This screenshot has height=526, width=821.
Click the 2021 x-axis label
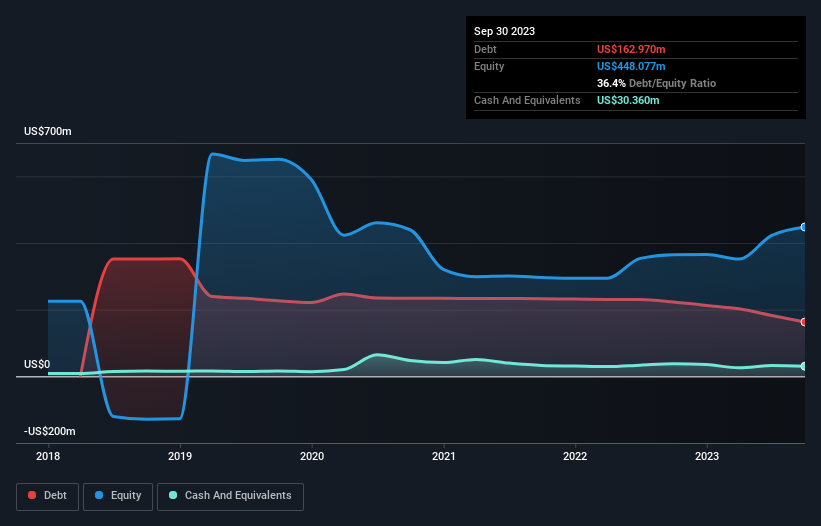[x=444, y=456]
